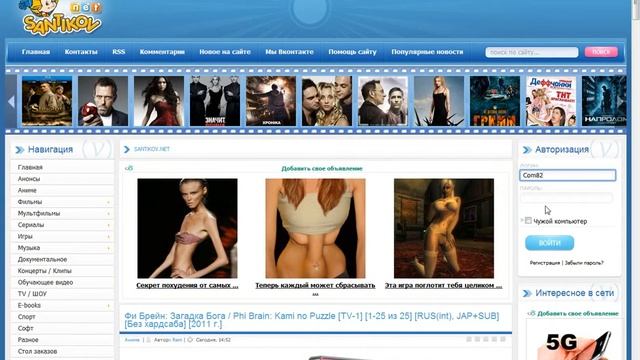This screenshot has width=640, height=360.
Task: Click the blue Войти login button
Action: [549, 243]
